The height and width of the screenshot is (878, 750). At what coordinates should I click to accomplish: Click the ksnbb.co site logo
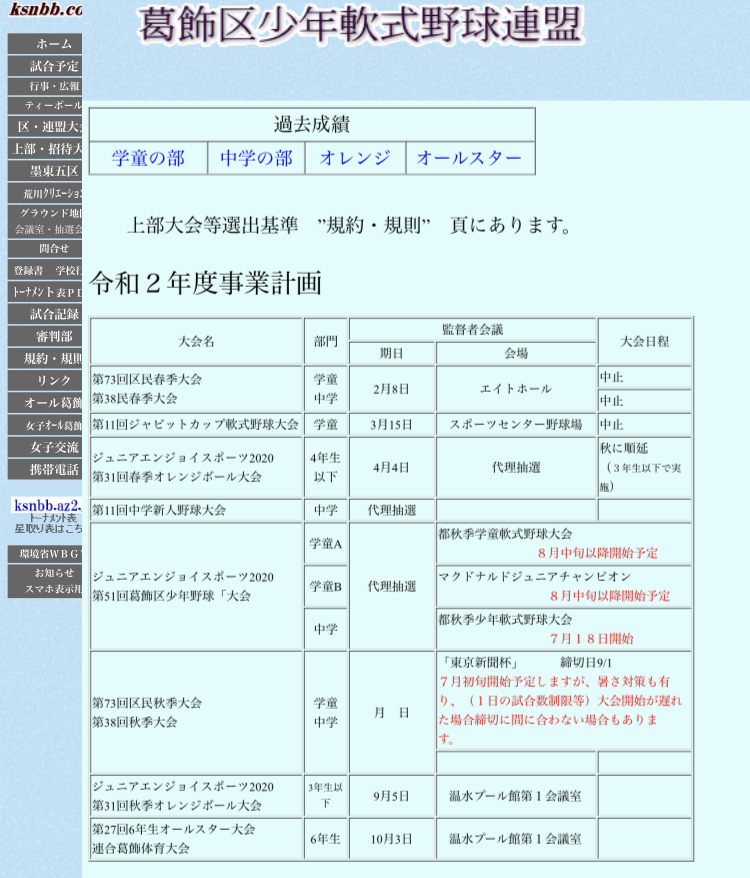pyautogui.click(x=45, y=10)
